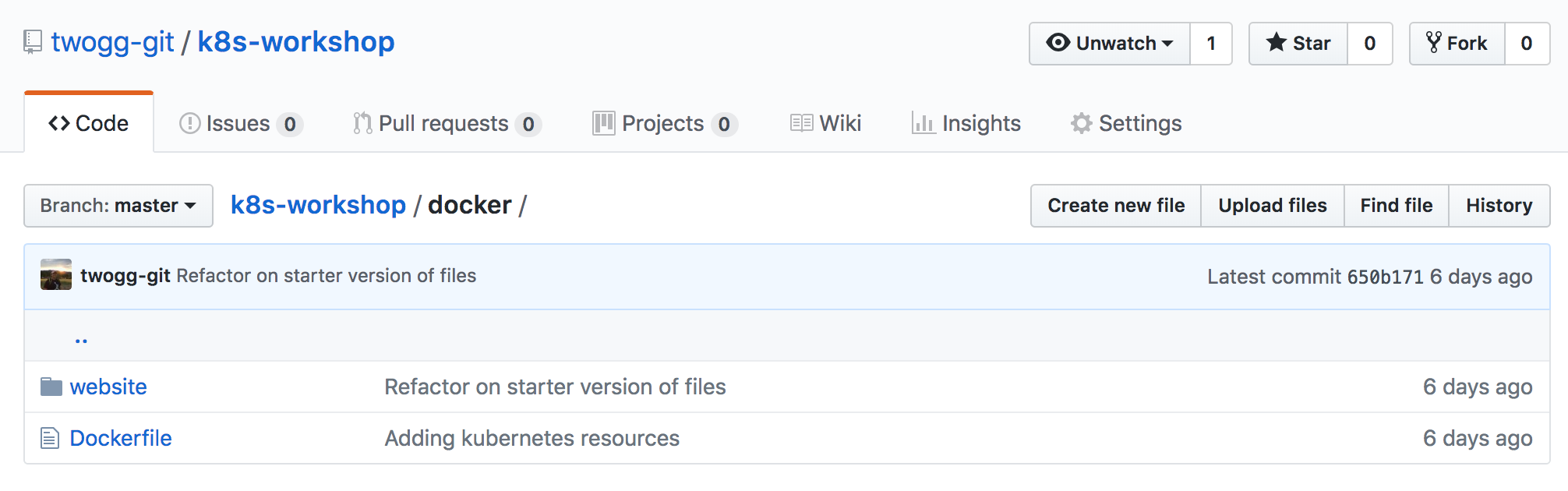Open the twogg-git owner link
Image resolution: width=1568 pixels, height=491 pixels.
click(x=113, y=42)
